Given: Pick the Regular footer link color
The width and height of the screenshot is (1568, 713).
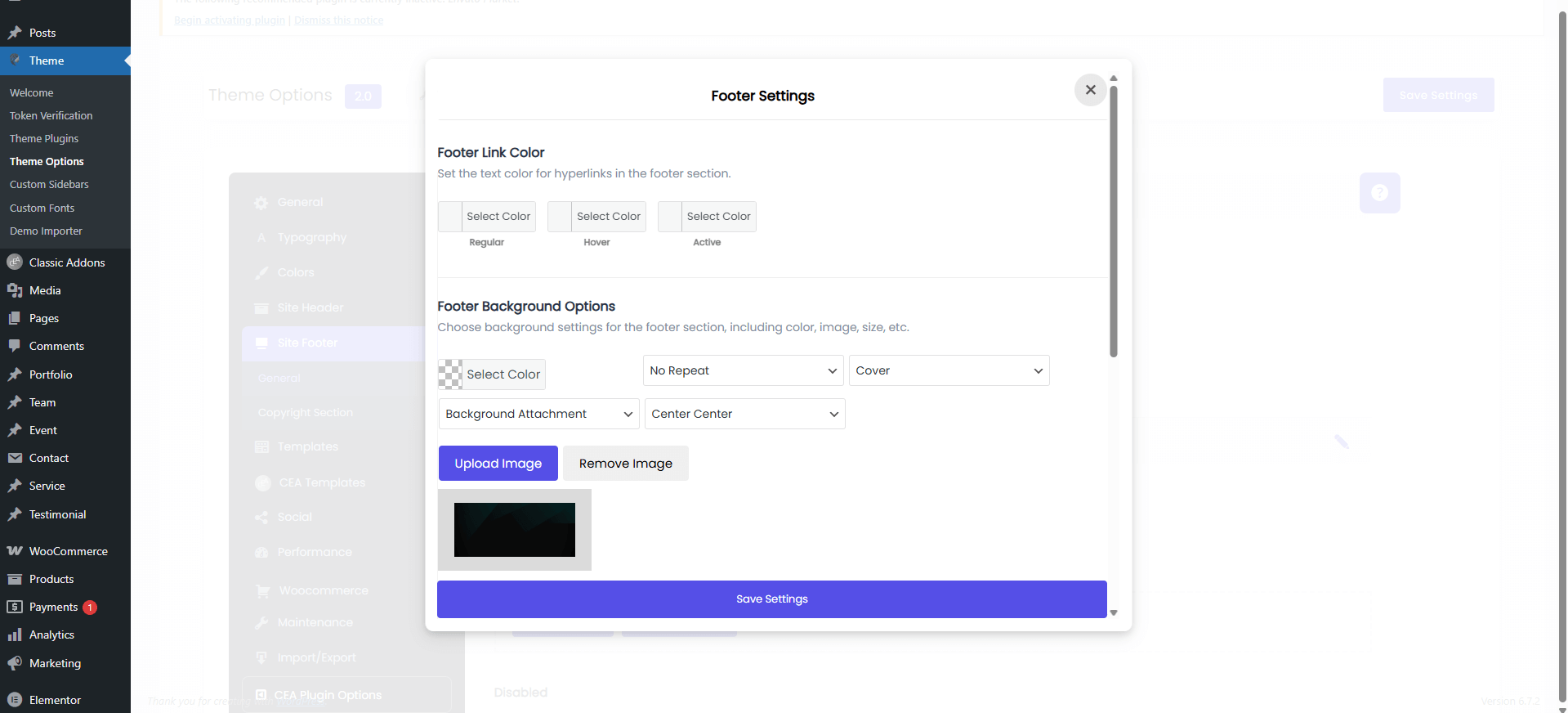Looking at the screenshot, I should [487, 217].
